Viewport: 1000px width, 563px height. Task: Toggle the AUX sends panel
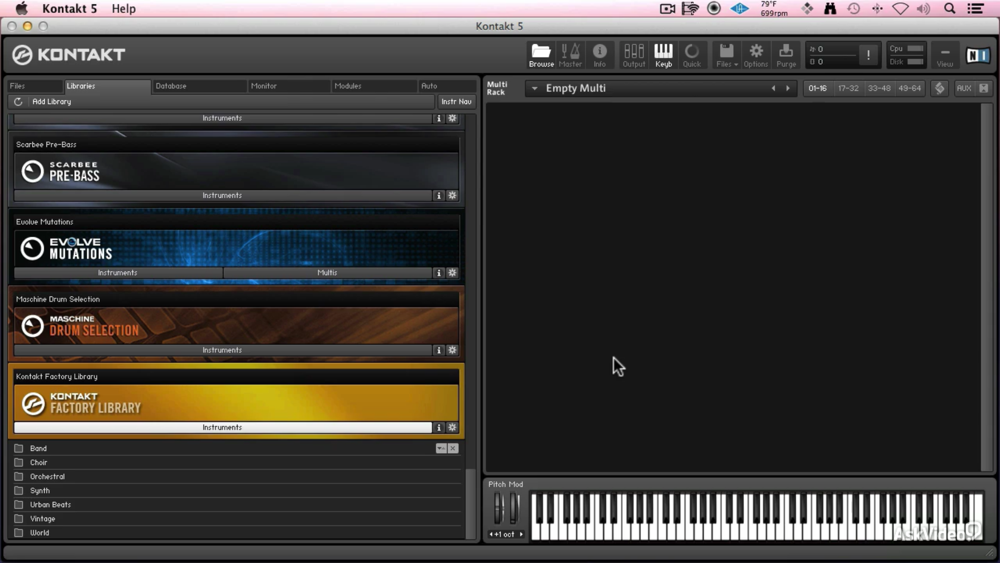pyautogui.click(x=964, y=88)
